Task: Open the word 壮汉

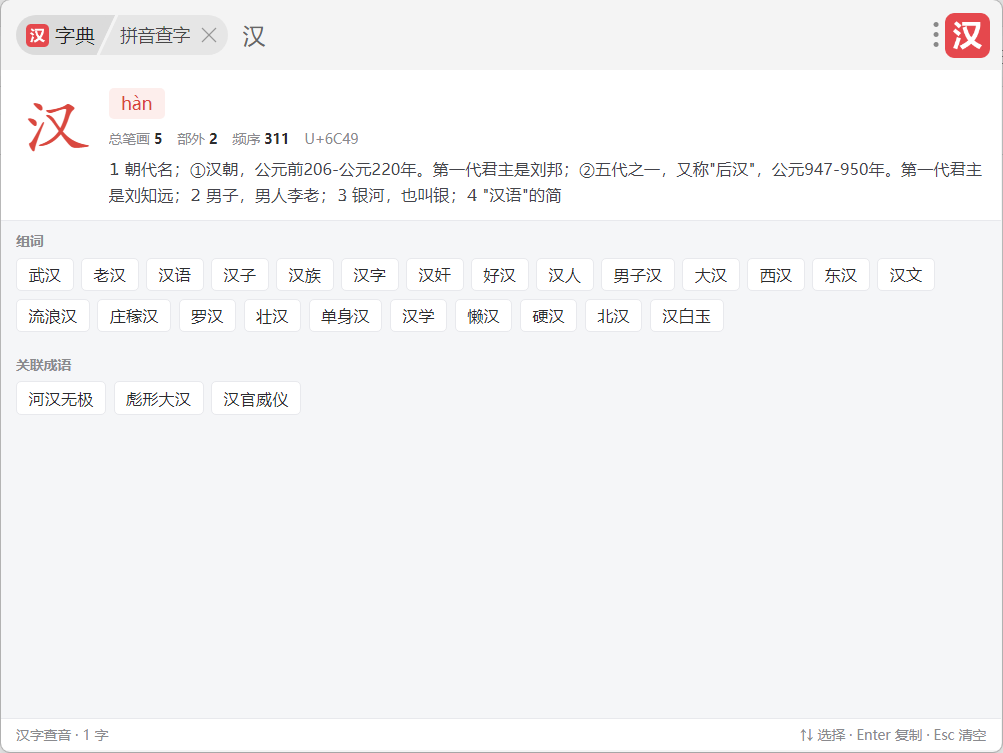Action: click(x=272, y=316)
